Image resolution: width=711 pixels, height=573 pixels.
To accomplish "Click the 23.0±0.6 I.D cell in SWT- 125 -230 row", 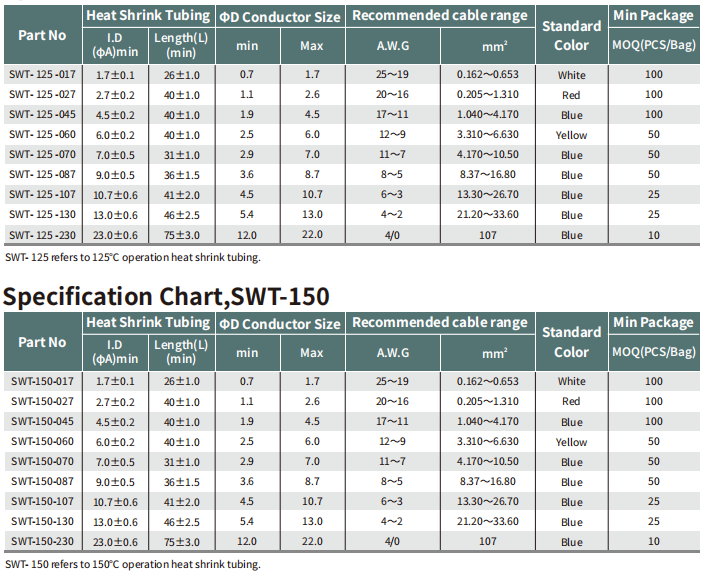I will (x=115, y=235).
